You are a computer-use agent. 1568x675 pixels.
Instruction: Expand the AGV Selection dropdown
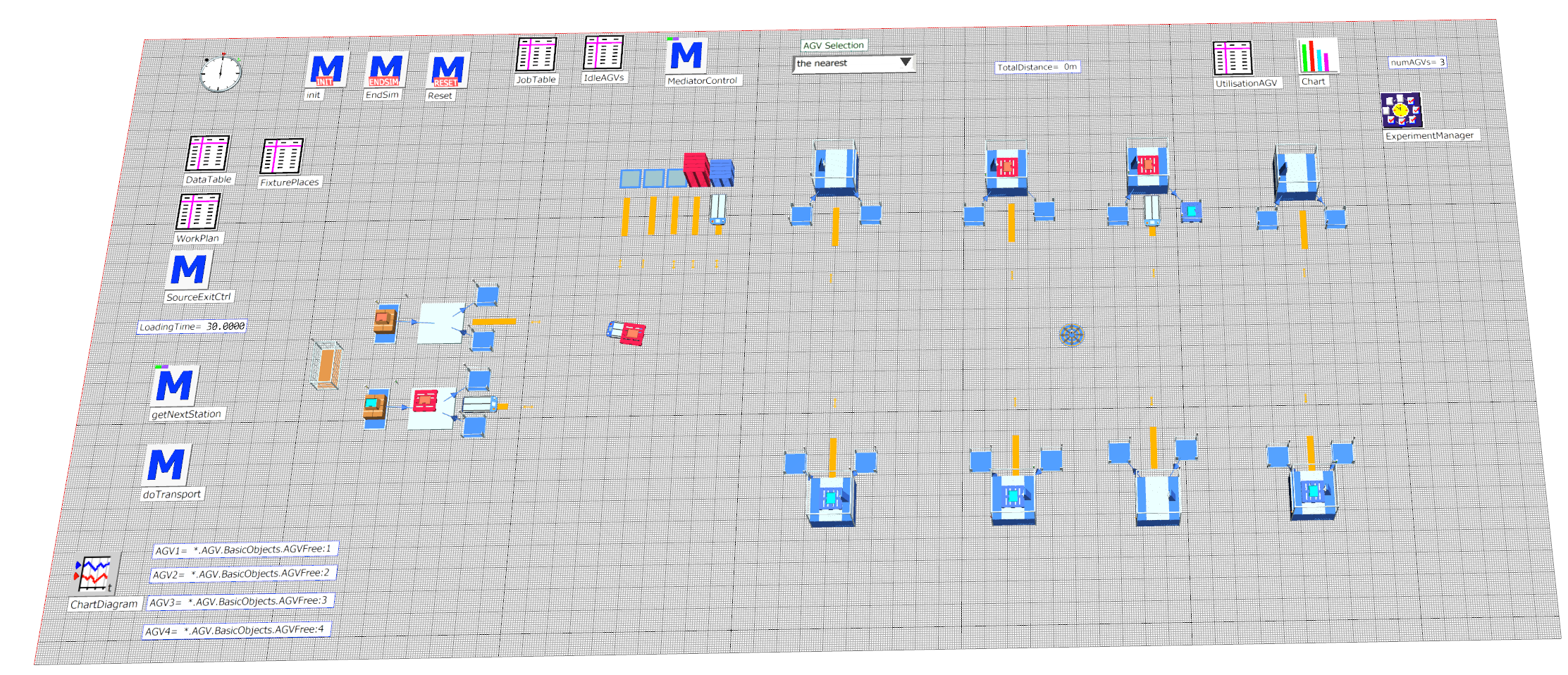click(905, 63)
